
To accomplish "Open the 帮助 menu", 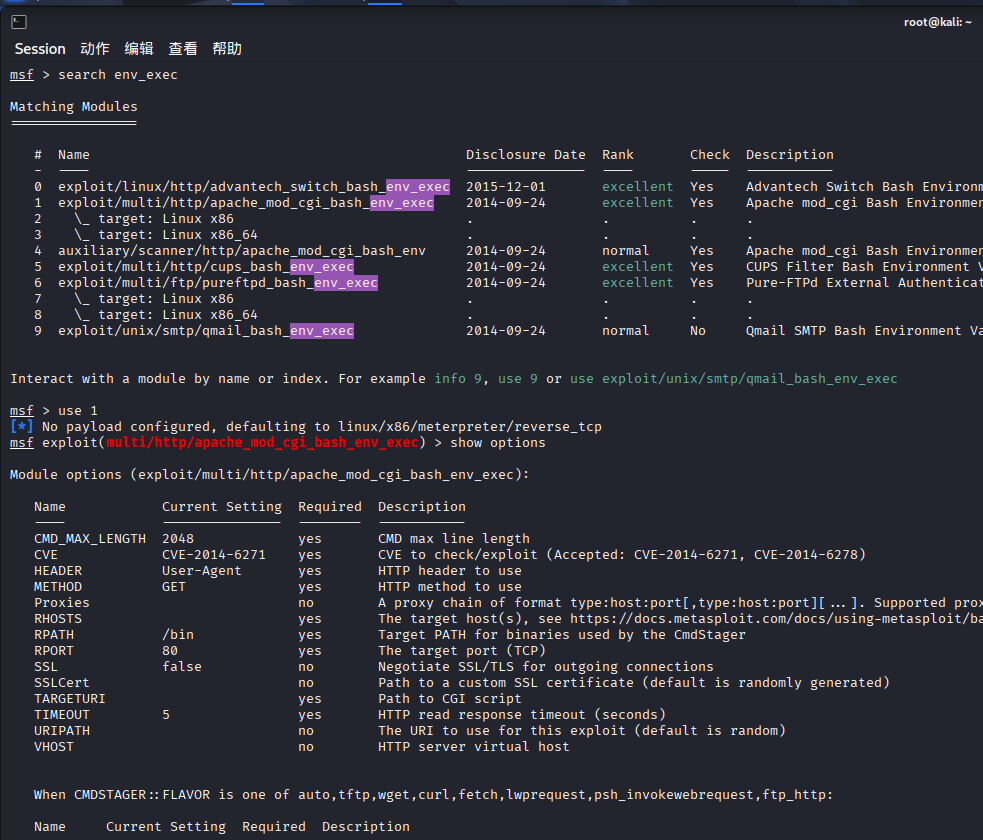I will (x=227, y=49).
